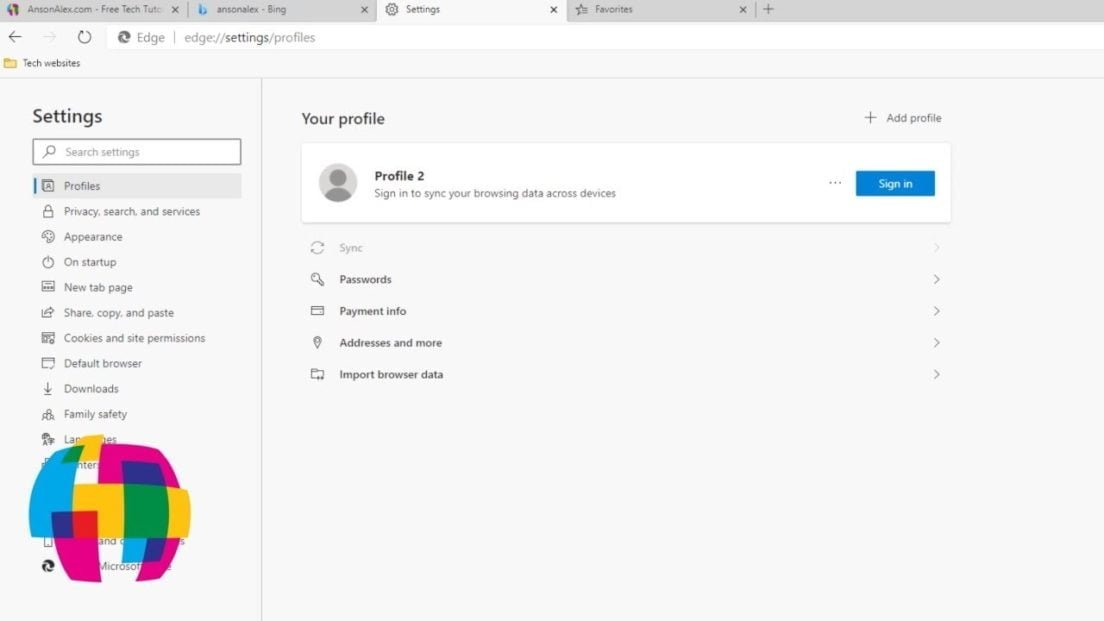The height and width of the screenshot is (621, 1104).
Task: Click the Passwords key icon
Action: [317, 279]
